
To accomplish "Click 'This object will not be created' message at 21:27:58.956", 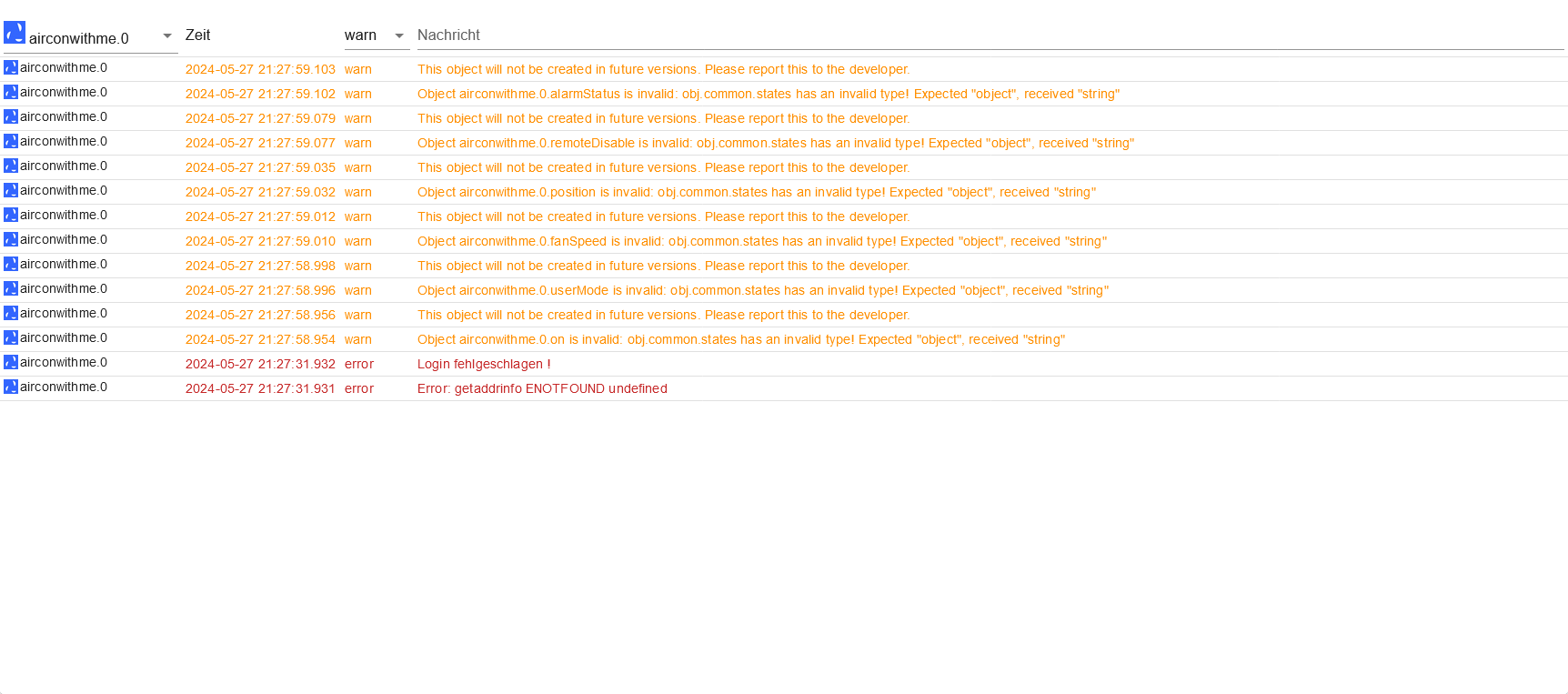I will pyautogui.click(x=663, y=315).
